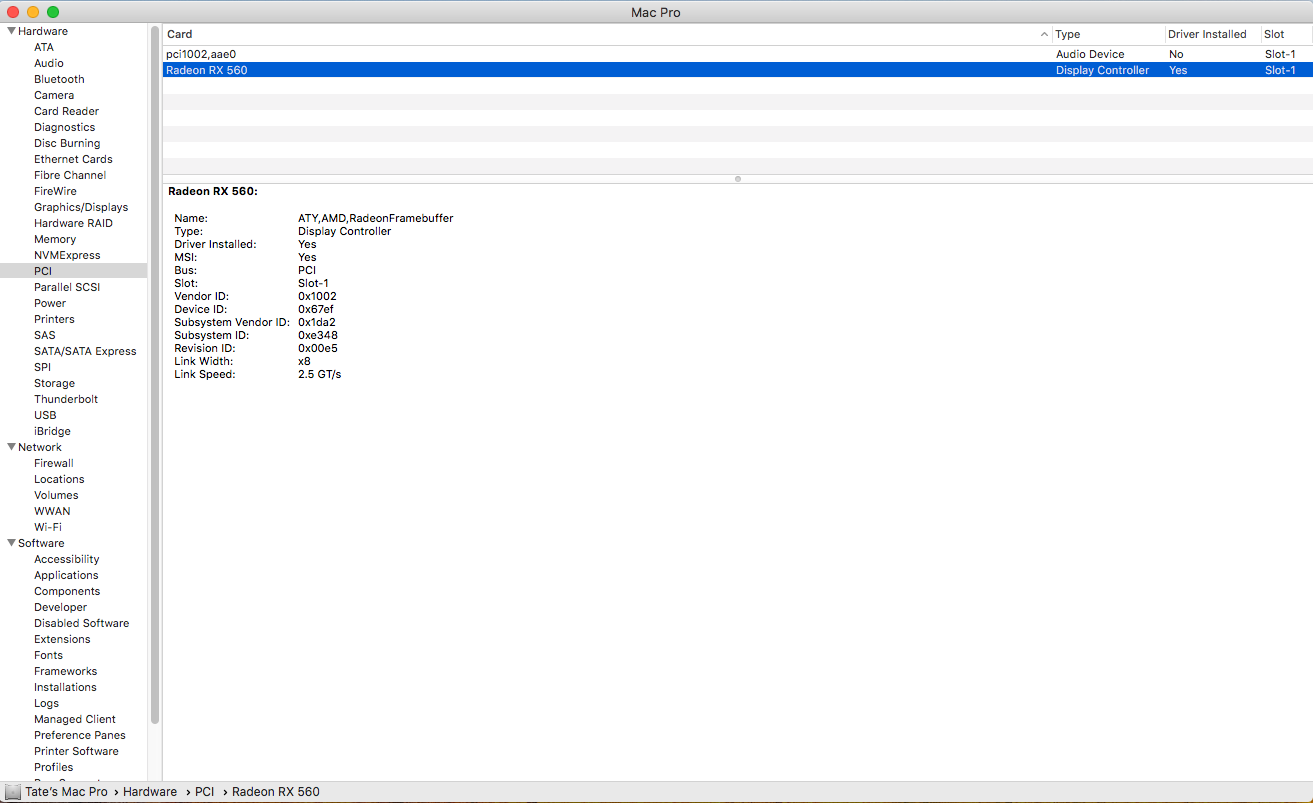Sort by Driver Installed column header
The width and height of the screenshot is (1313, 803).
coord(1212,34)
